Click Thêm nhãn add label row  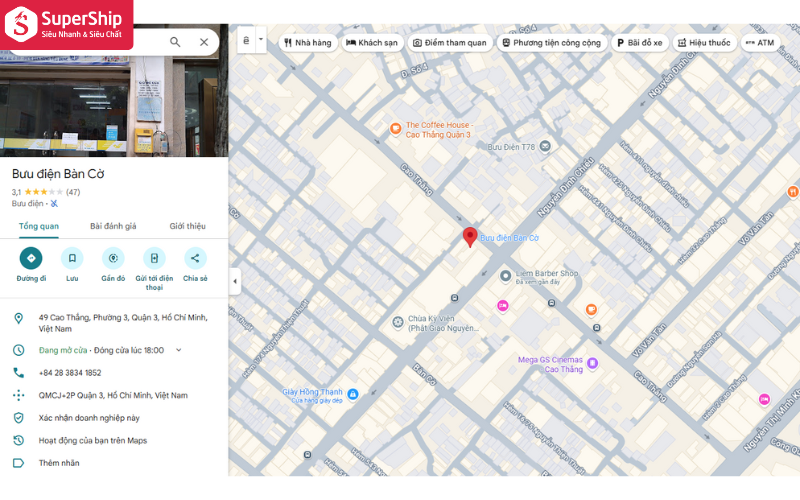tap(114, 463)
